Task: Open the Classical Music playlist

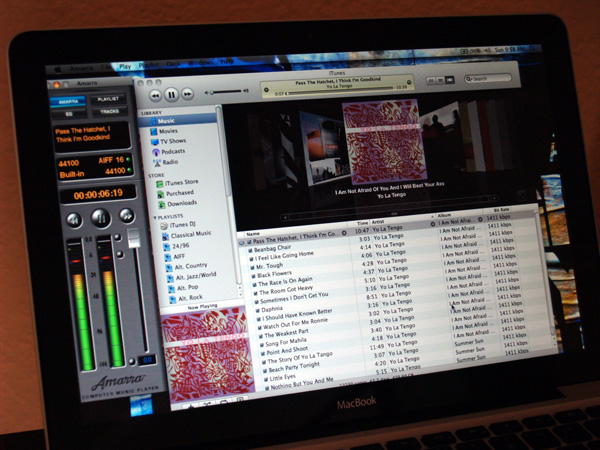Action: [187, 235]
